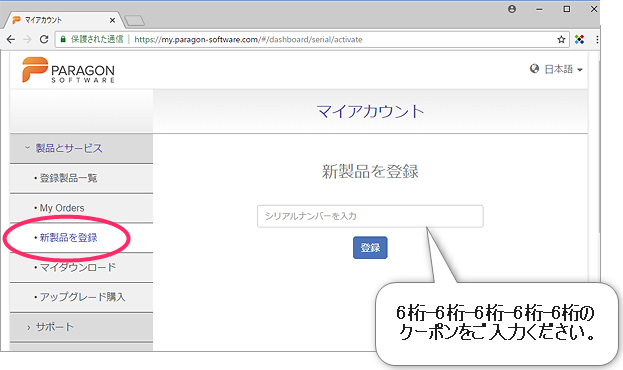Click the green secure padlock icon

tap(63, 39)
